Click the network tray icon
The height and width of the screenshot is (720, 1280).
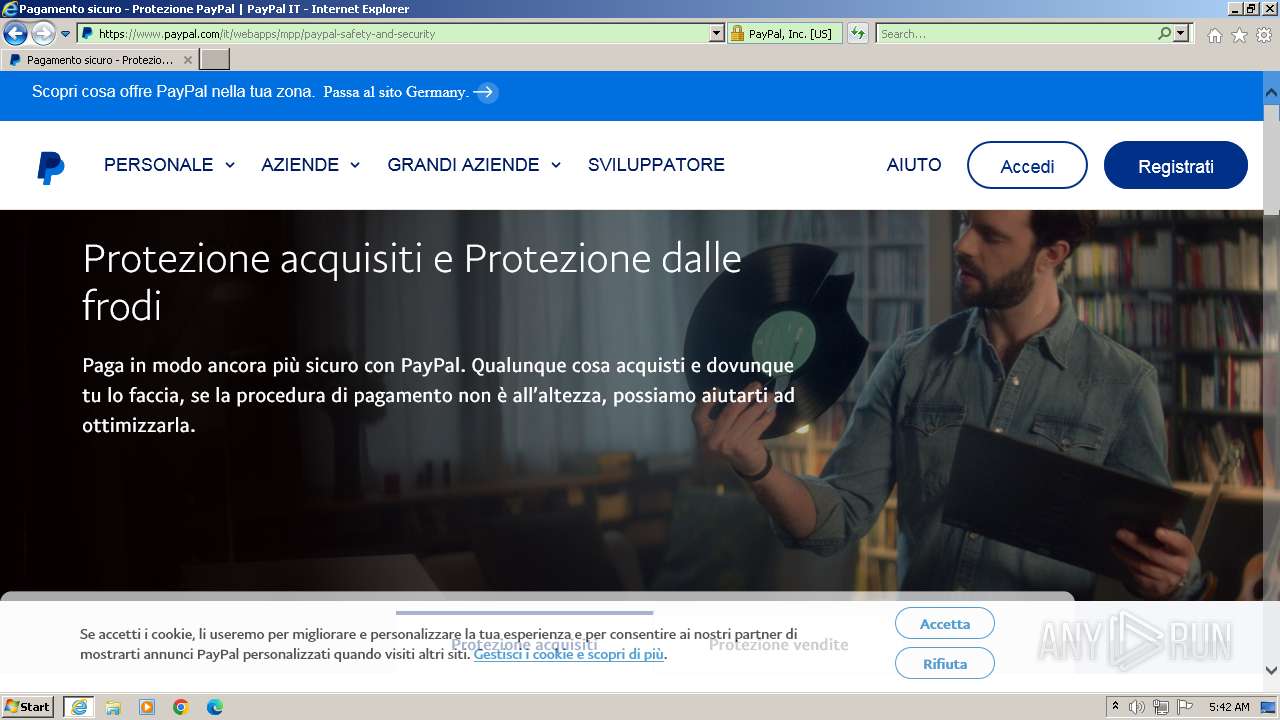(x=1160, y=707)
